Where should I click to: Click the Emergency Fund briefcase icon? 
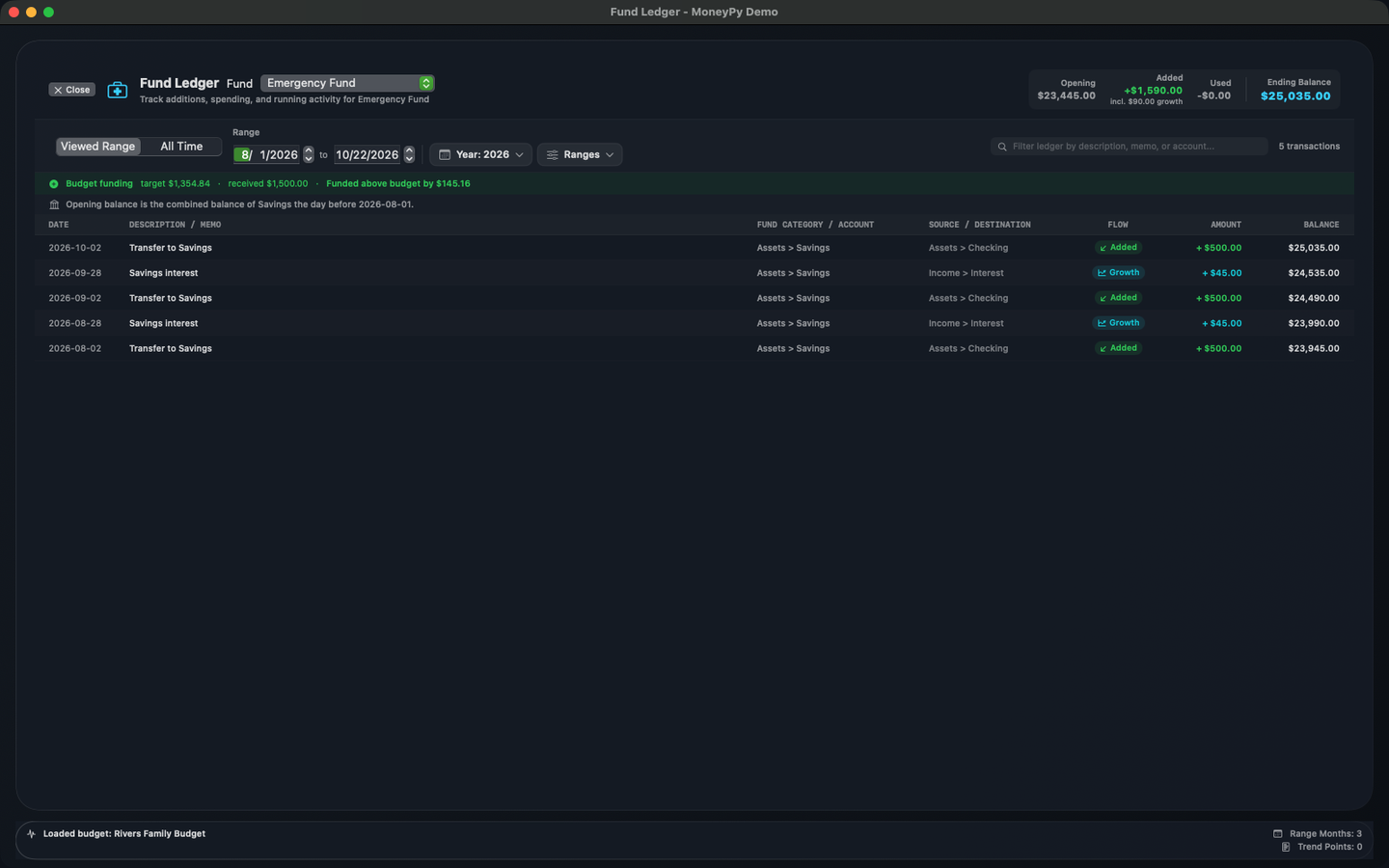click(x=117, y=90)
